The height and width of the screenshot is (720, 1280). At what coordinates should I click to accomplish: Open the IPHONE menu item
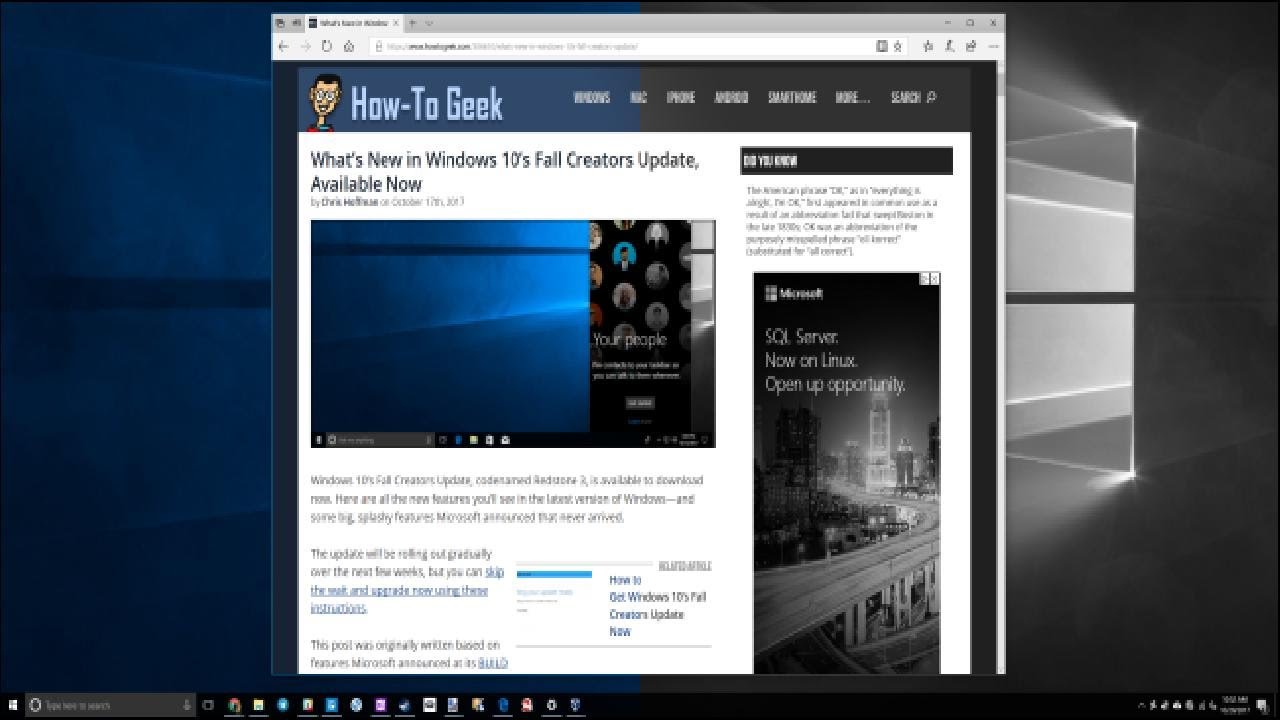(x=680, y=97)
